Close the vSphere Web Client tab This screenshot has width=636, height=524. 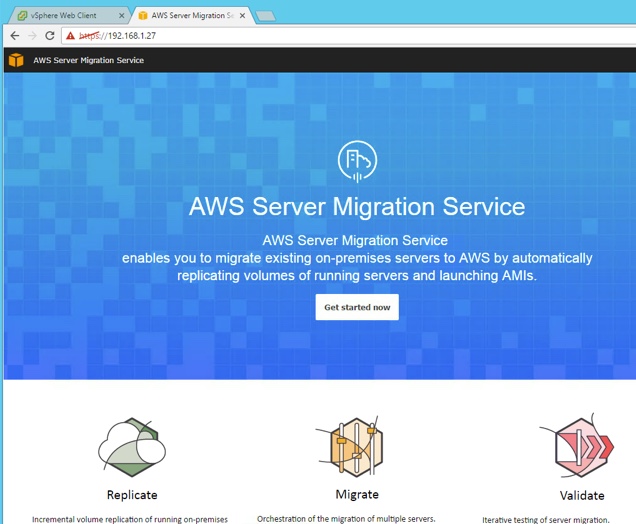point(121,15)
